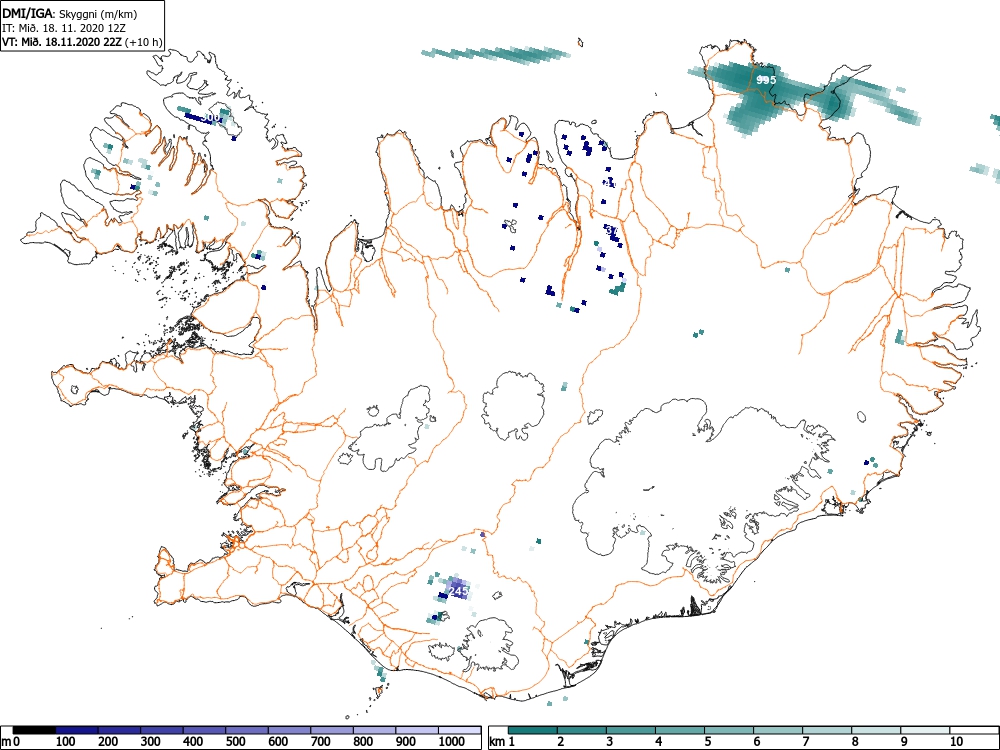Click the 6 label on the km legend
This screenshot has height=750, width=1000.
[x=757, y=742]
